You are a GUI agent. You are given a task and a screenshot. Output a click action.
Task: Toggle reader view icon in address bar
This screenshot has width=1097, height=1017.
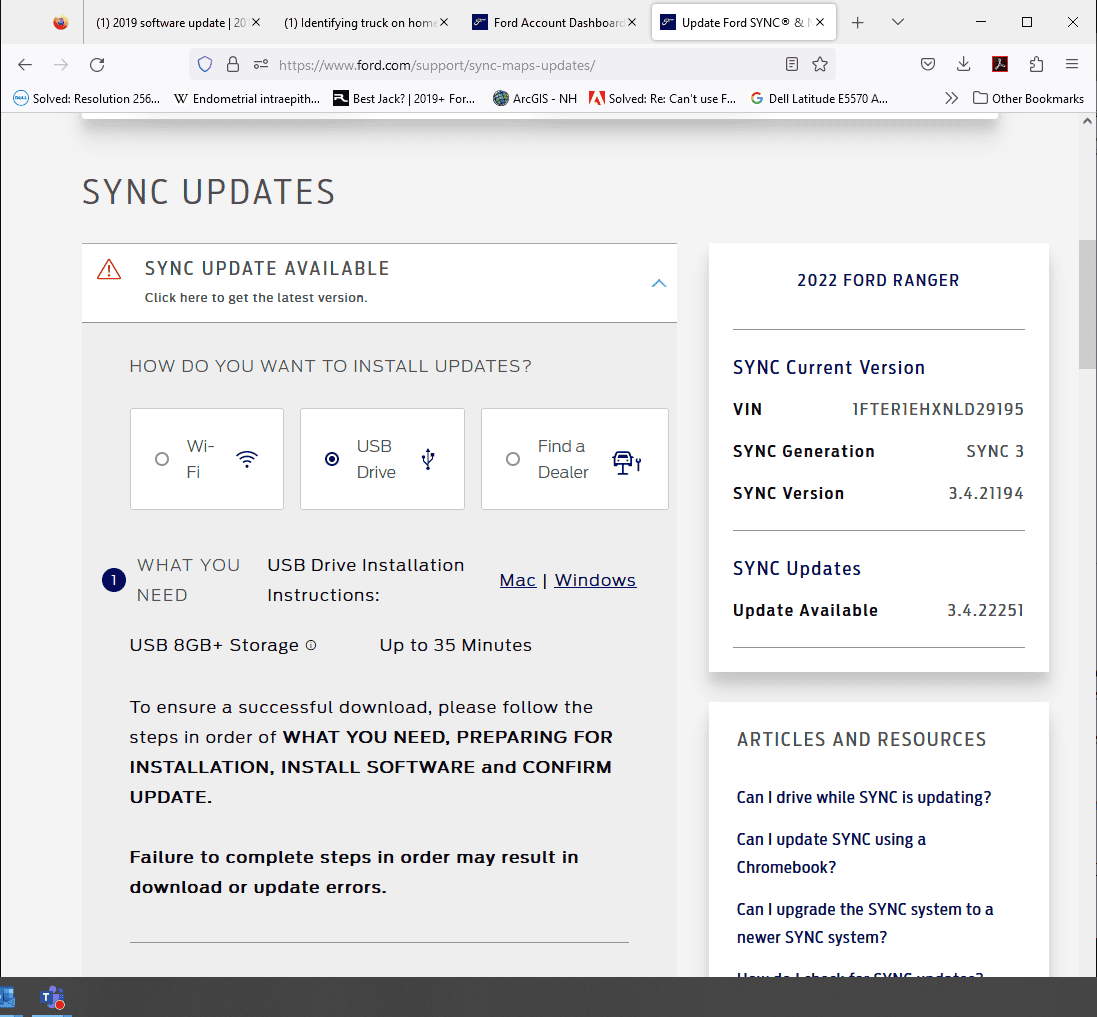(x=792, y=64)
